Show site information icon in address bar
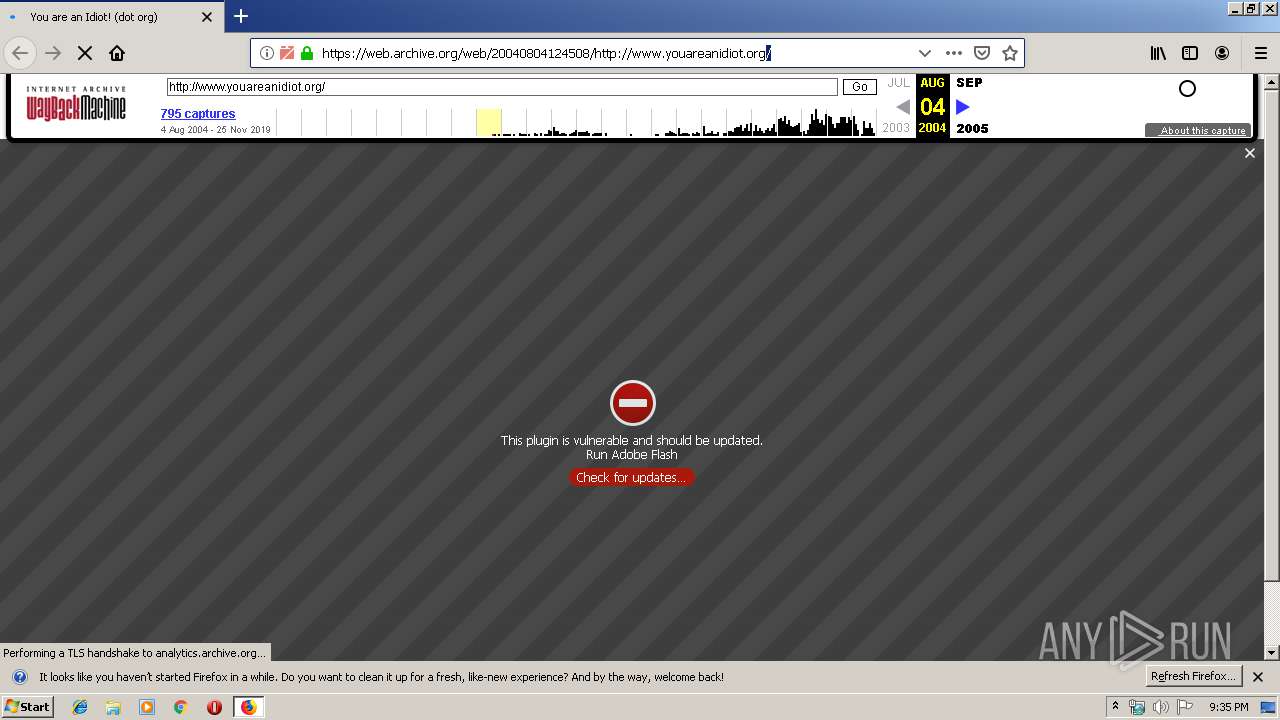The width and height of the screenshot is (1280, 720). 267,53
